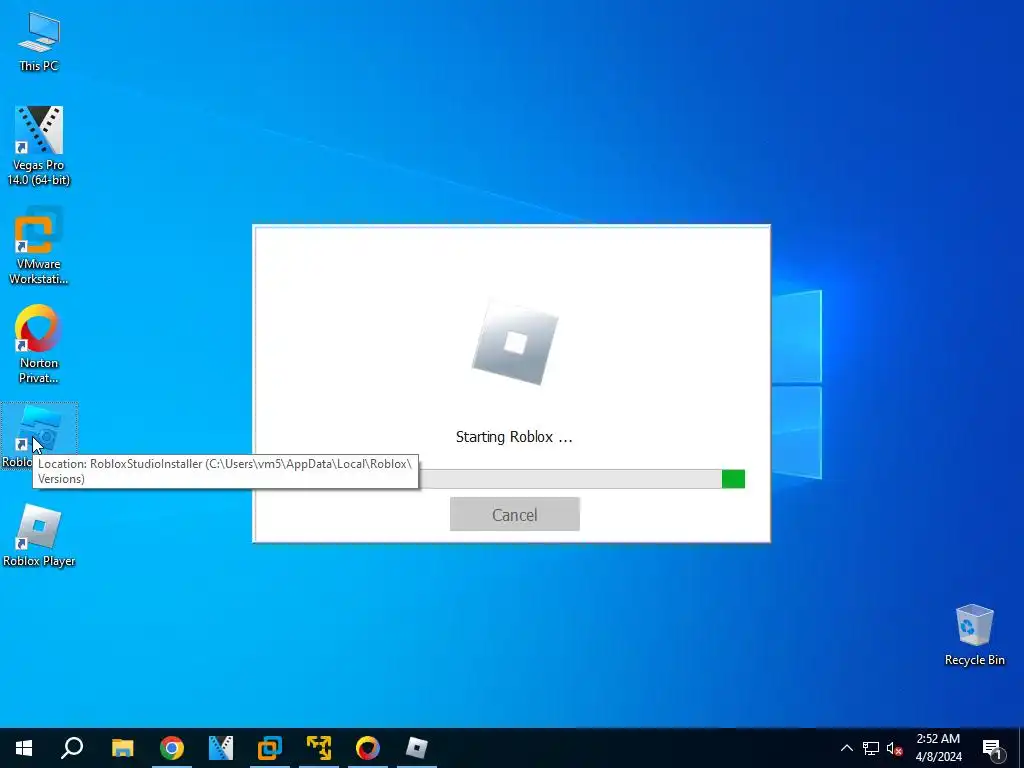Cancel the Roblox startup dialog

point(515,514)
